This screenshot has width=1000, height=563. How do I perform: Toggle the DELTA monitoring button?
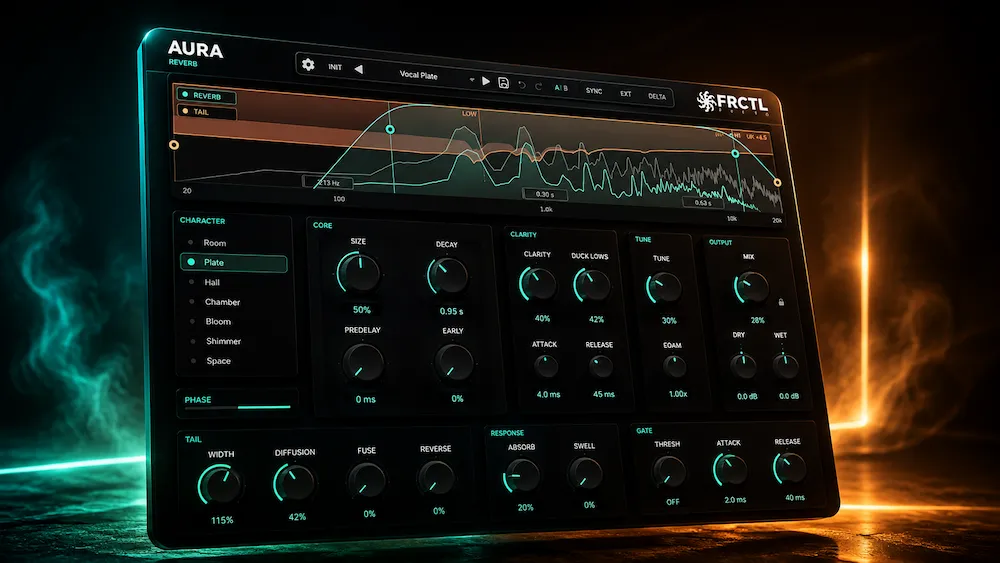coord(657,96)
